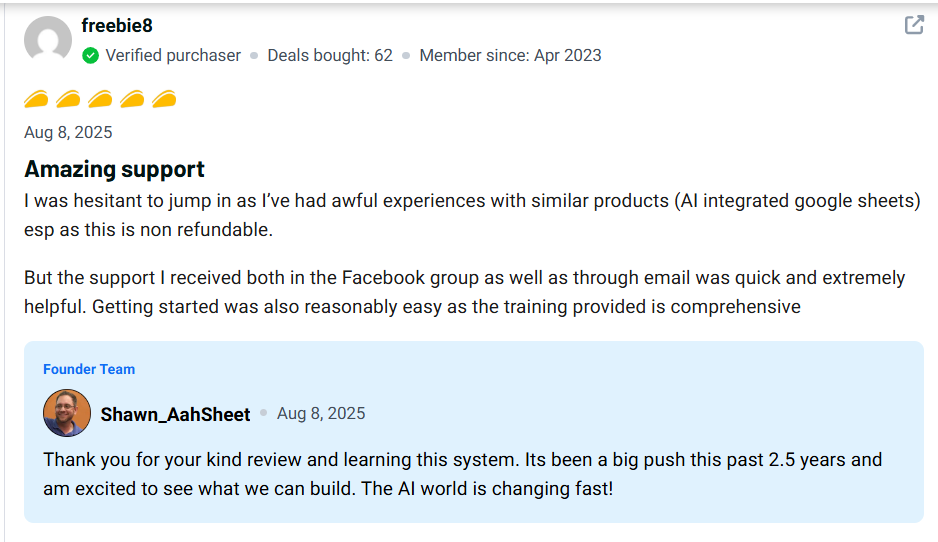Select the second taco rating icon
The width and height of the screenshot is (938, 542).
(x=68, y=99)
